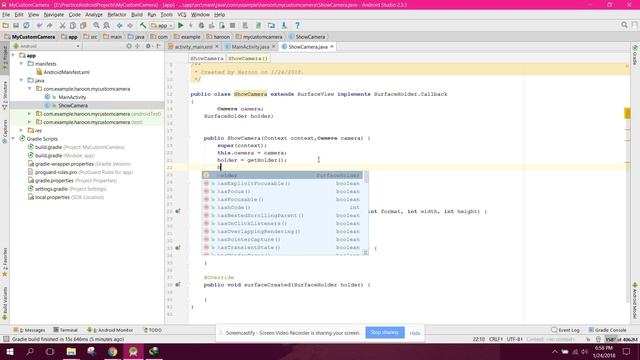The image size is (640, 360).
Task: Open the Event Log panel
Action: [565, 330]
